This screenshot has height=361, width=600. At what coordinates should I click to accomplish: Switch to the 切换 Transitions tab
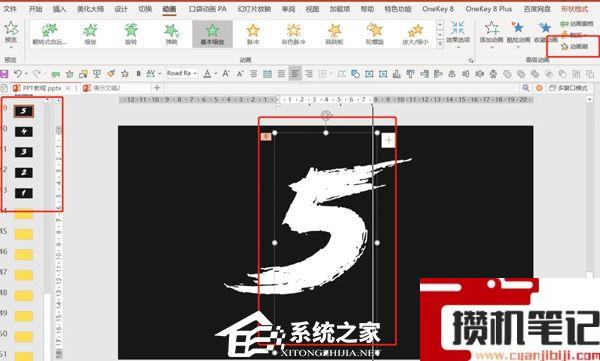click(x=145, y=8)
